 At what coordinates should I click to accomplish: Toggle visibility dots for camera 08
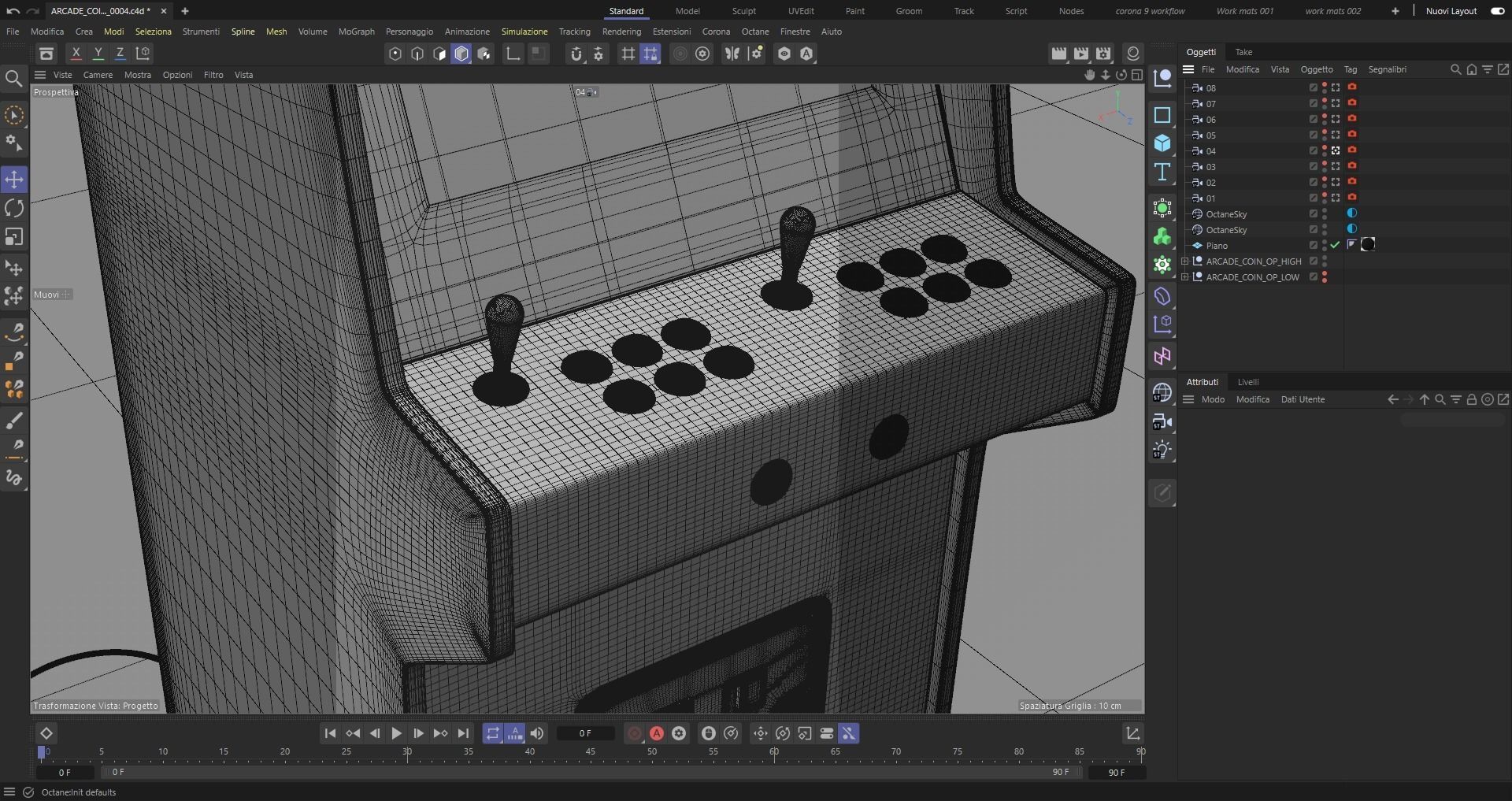tap(1325, 87)
